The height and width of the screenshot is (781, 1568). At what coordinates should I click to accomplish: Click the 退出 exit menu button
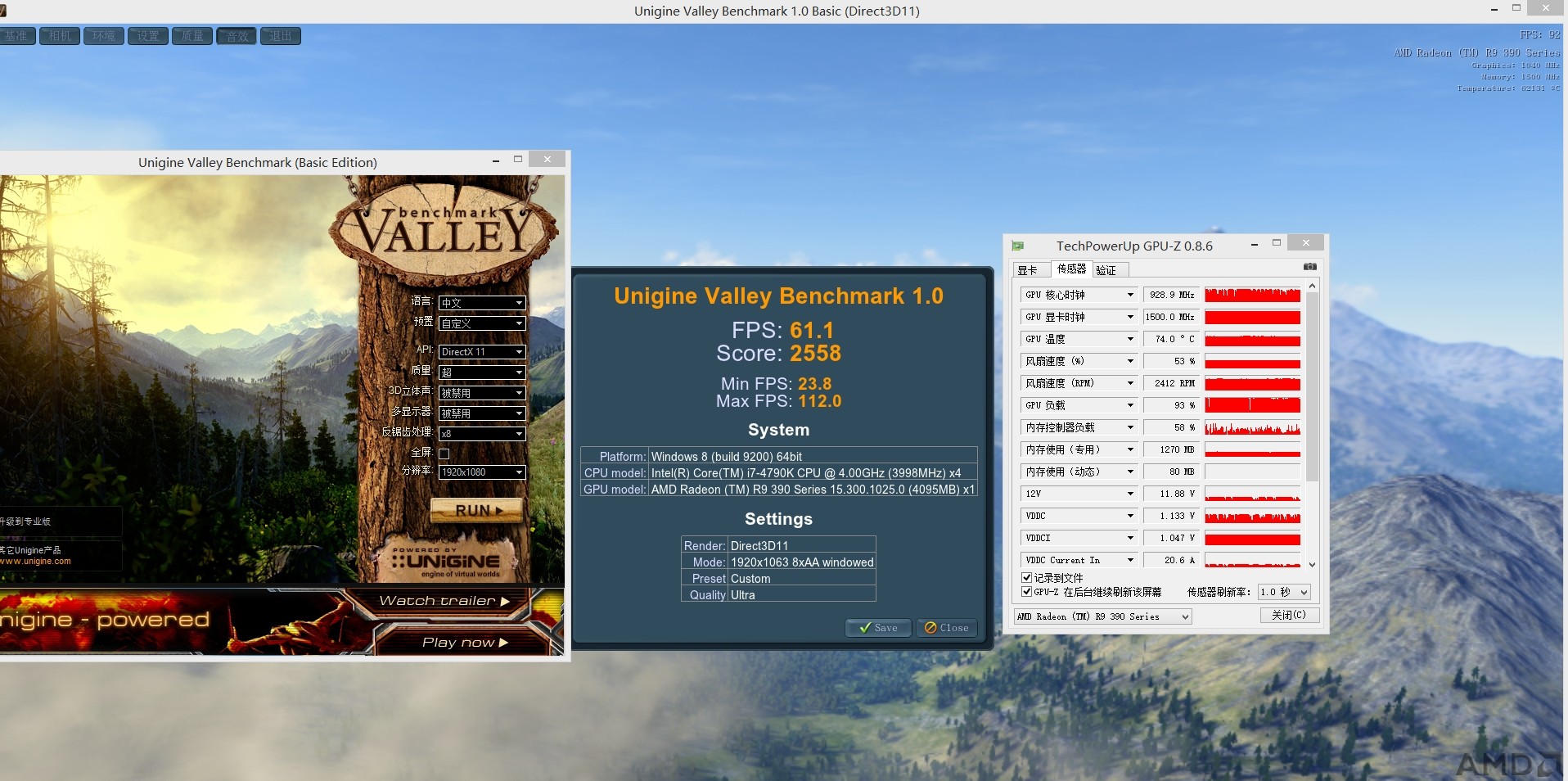pyautogui.click(x=281, y=36)
